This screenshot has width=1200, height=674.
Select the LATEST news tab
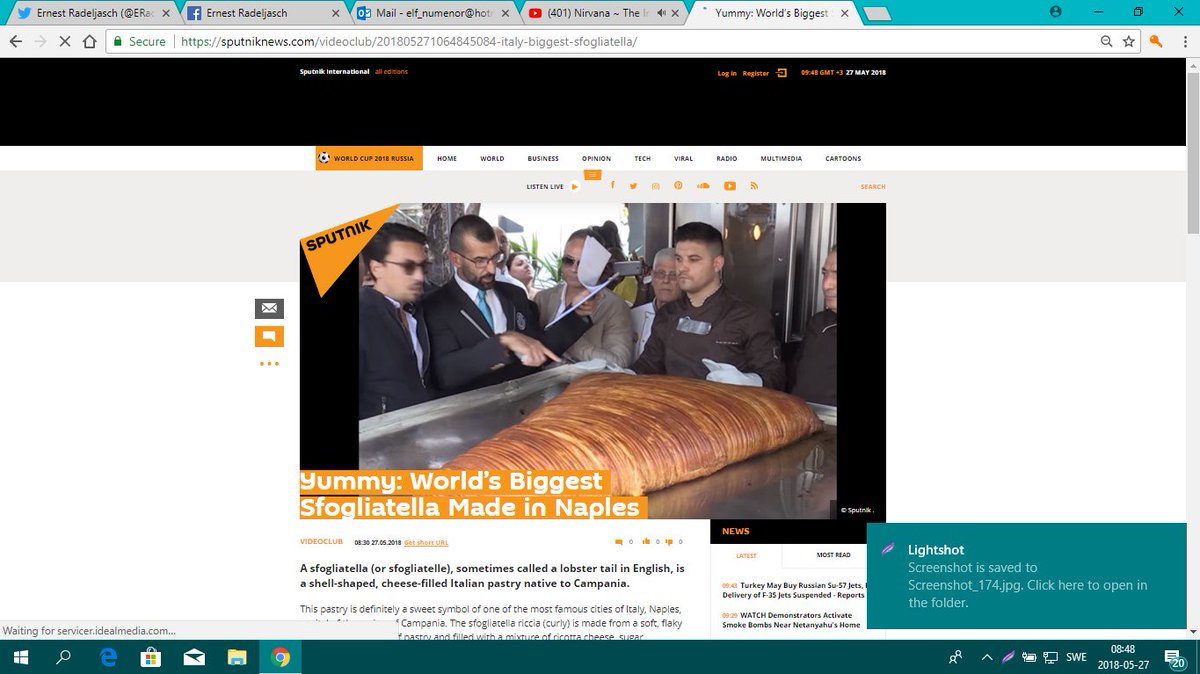(x=747, y=555)
